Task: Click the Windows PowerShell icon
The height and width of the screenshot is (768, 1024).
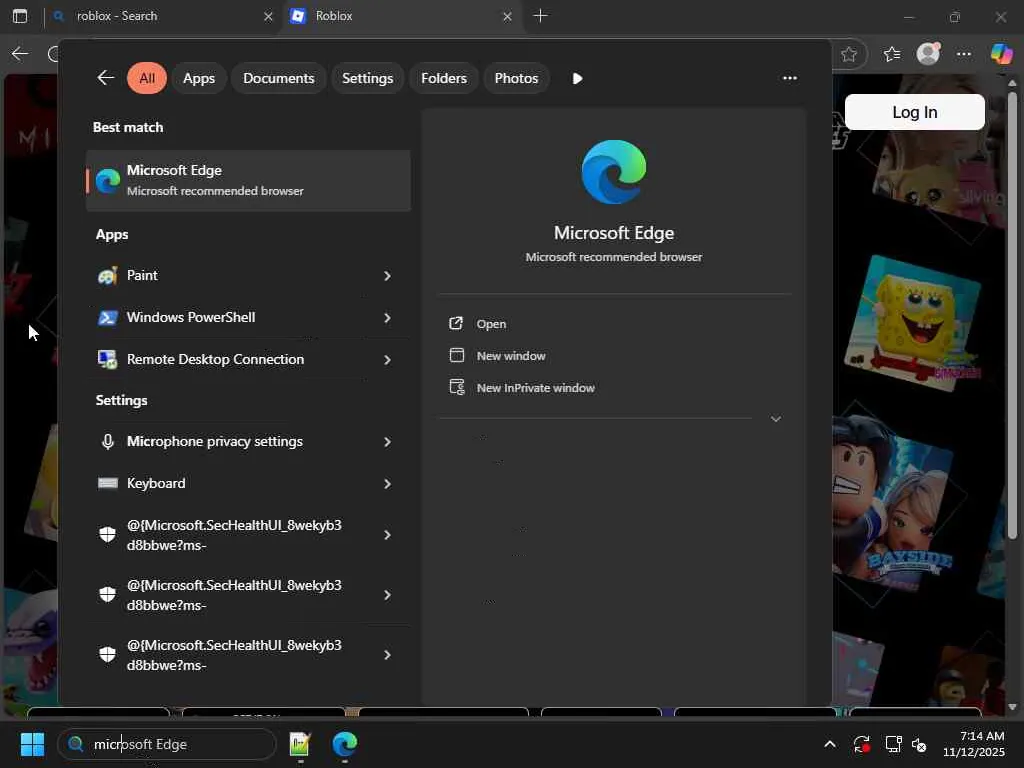Action: point(108,317)
